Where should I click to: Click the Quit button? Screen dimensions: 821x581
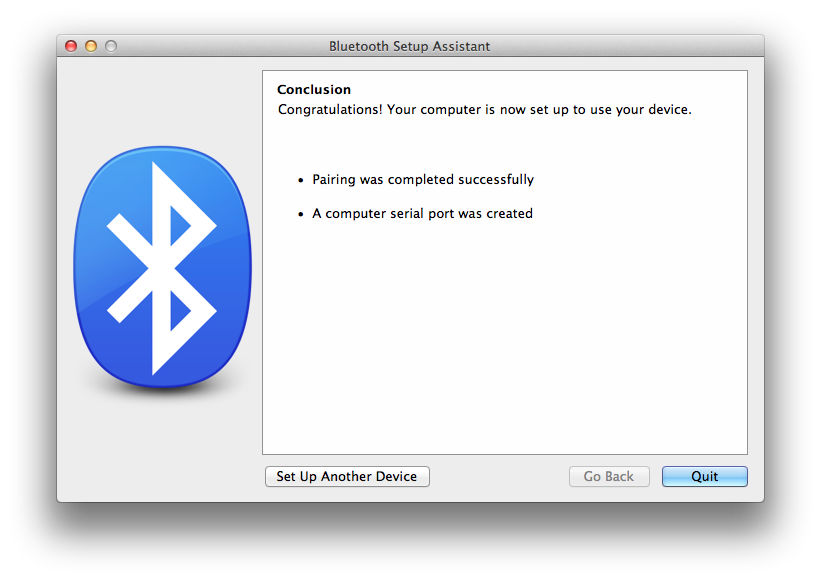coord(704,476)
